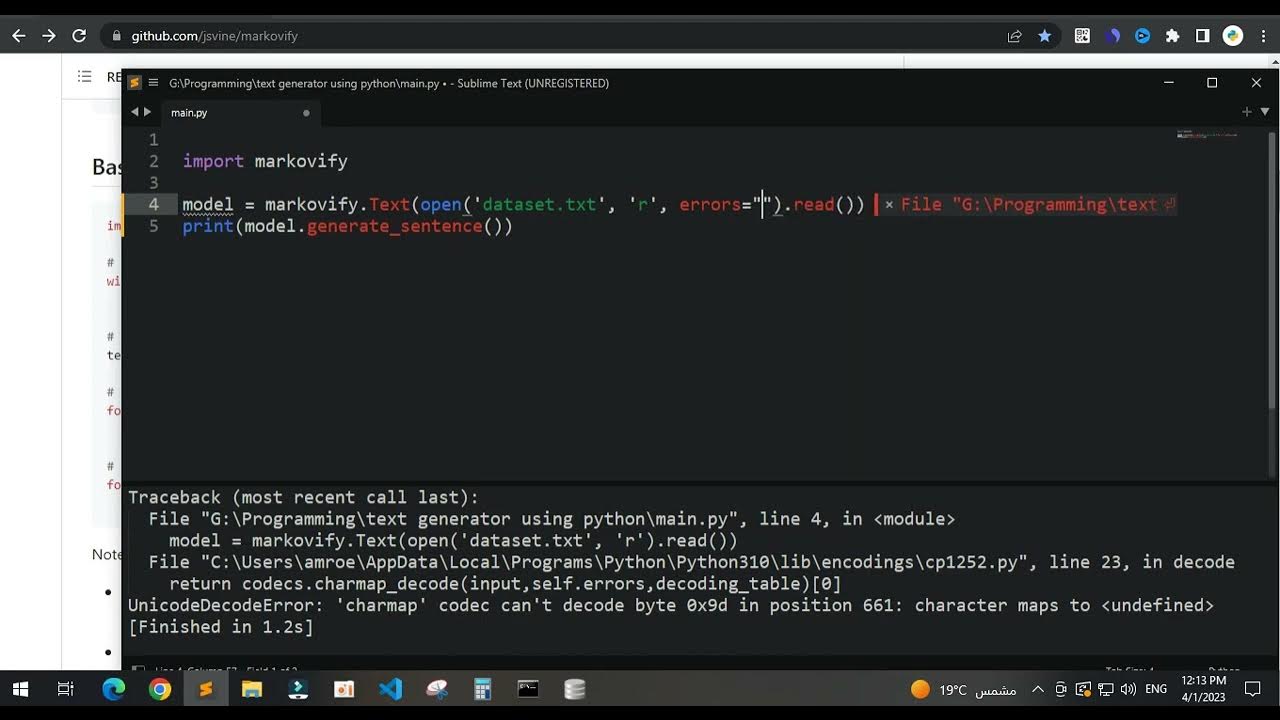Click Meet Now camera tray icon

pos(1061,689)
